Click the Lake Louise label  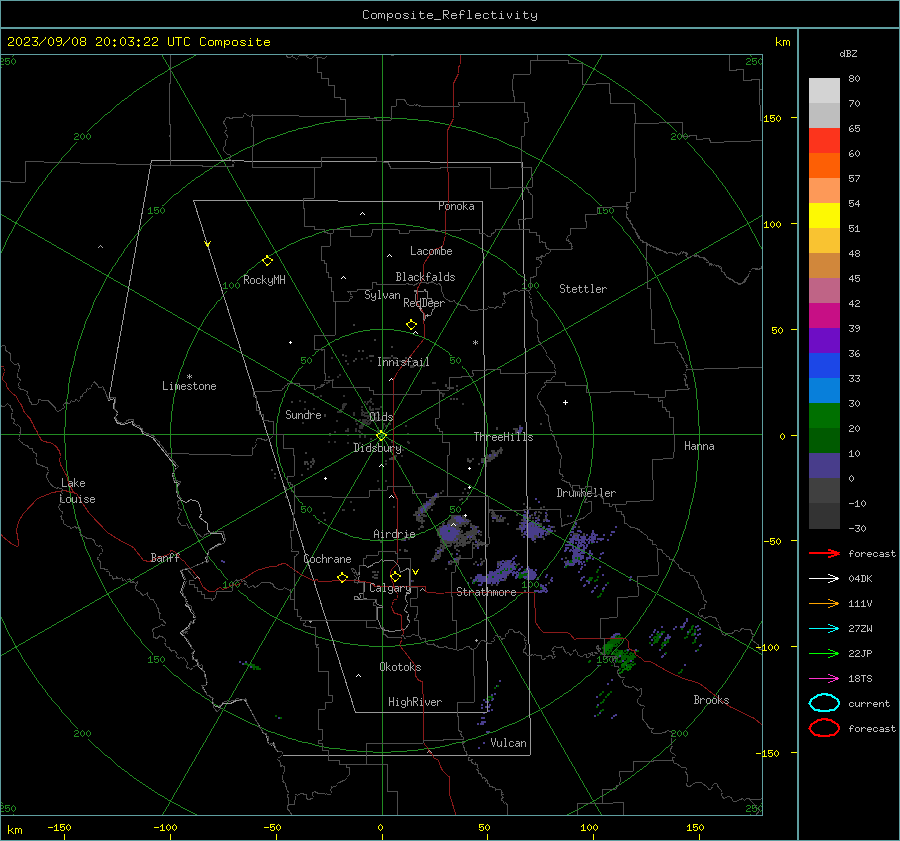pos(77,491)
